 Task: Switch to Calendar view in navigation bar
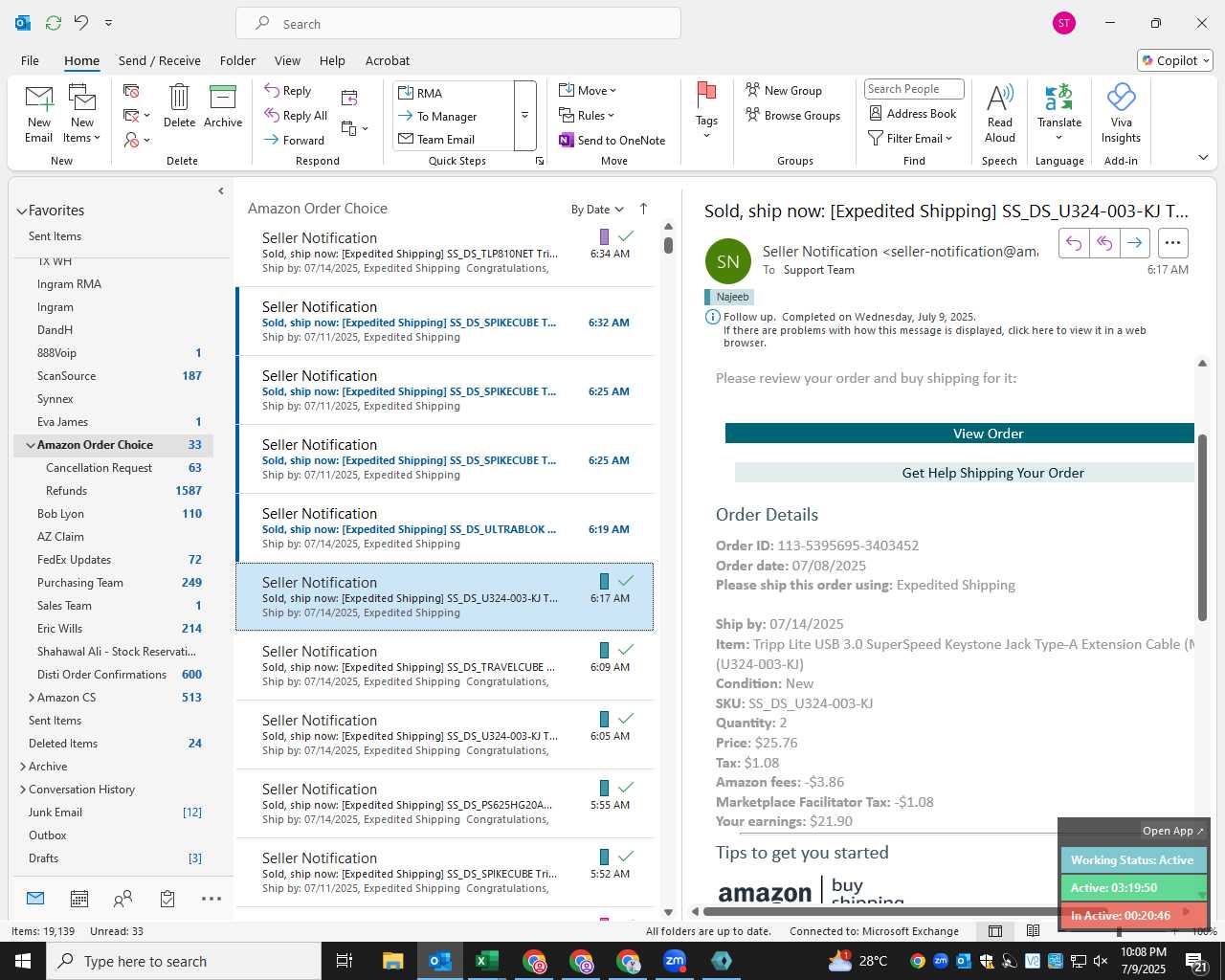tap(79, 899)
